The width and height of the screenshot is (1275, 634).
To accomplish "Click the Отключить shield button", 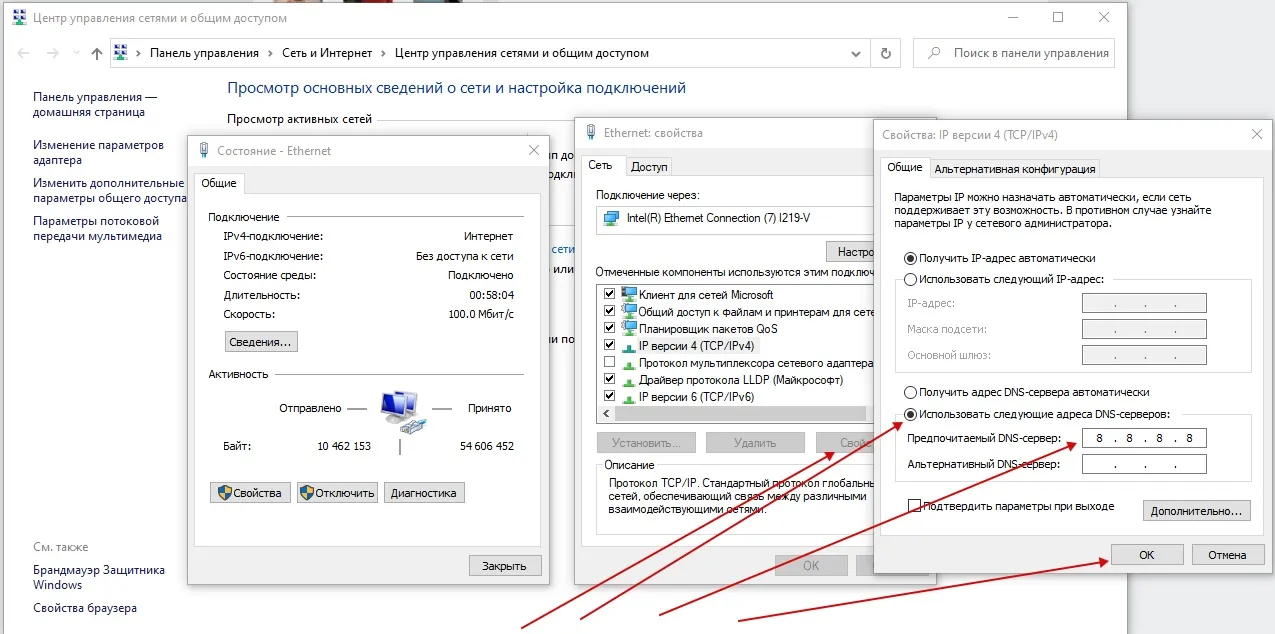I will click(x=338, y=492).
